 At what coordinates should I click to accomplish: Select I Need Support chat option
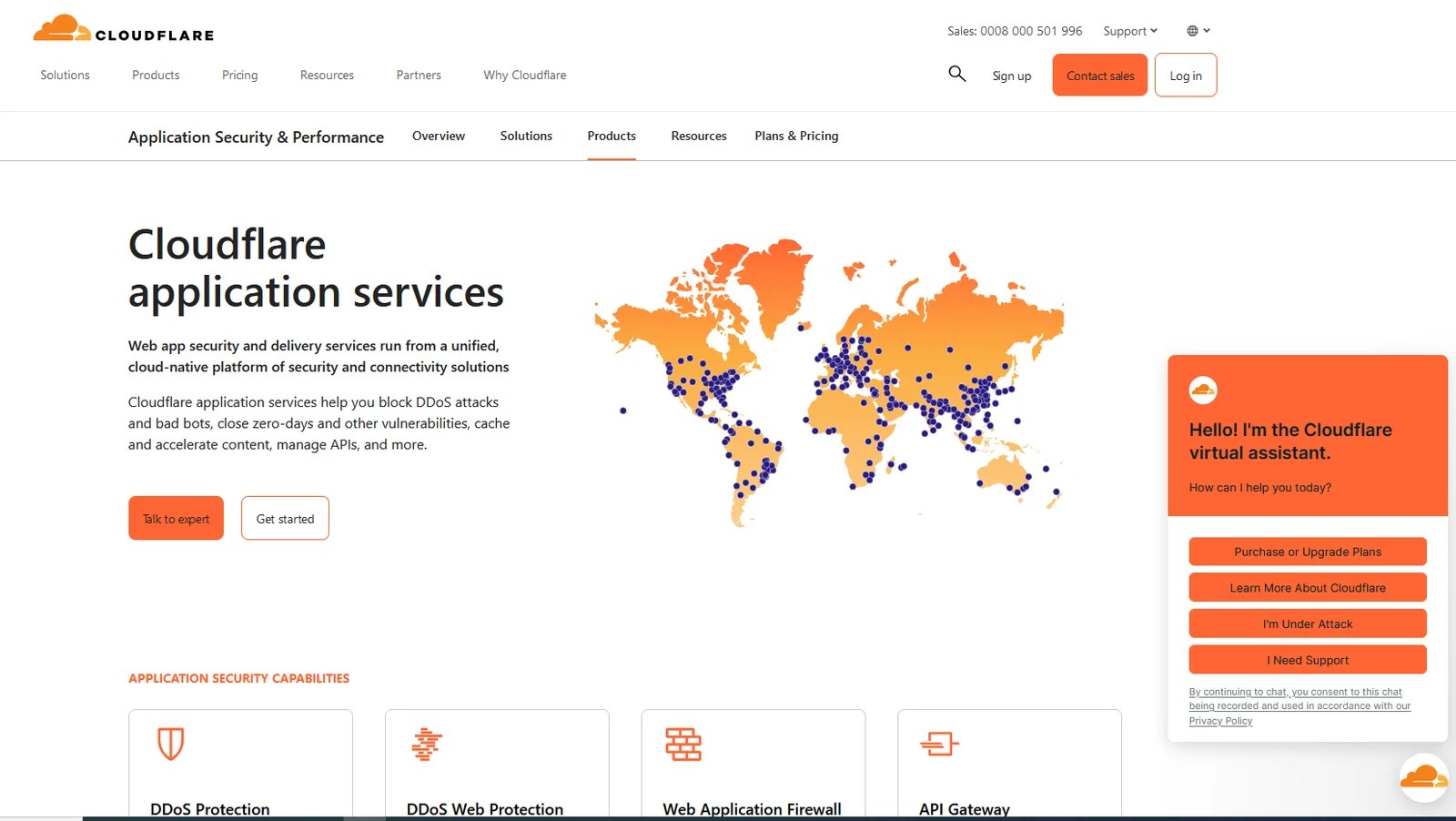tap(1308, 660)
